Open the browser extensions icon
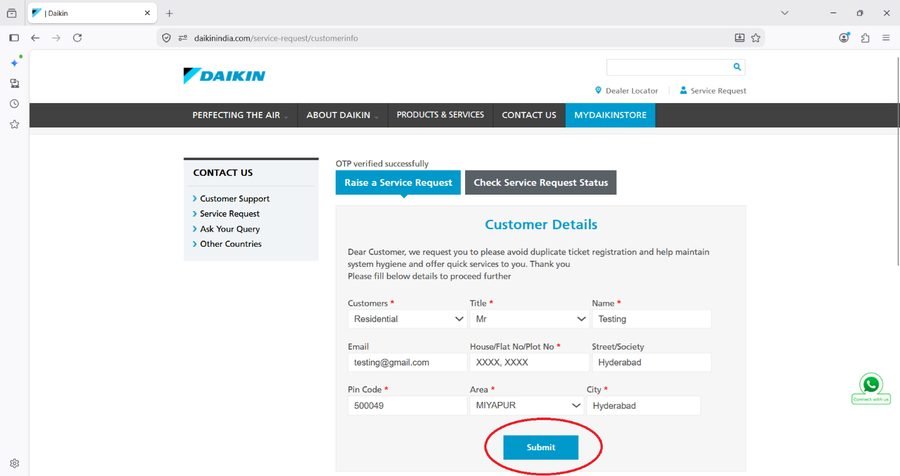This screenshot has width=900, height=476. [x=865, y=38]
